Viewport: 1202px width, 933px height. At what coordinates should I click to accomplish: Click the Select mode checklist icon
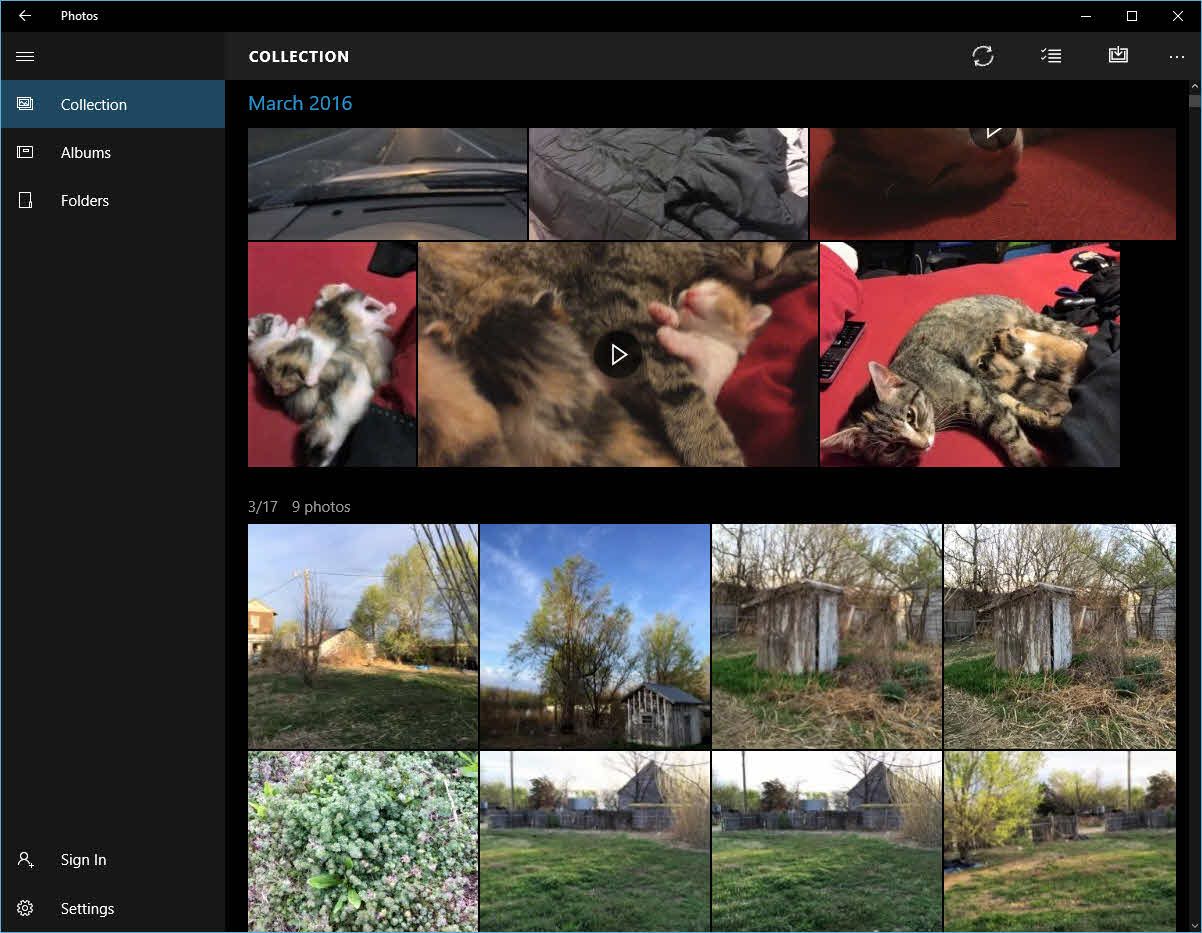point(1050,56)
